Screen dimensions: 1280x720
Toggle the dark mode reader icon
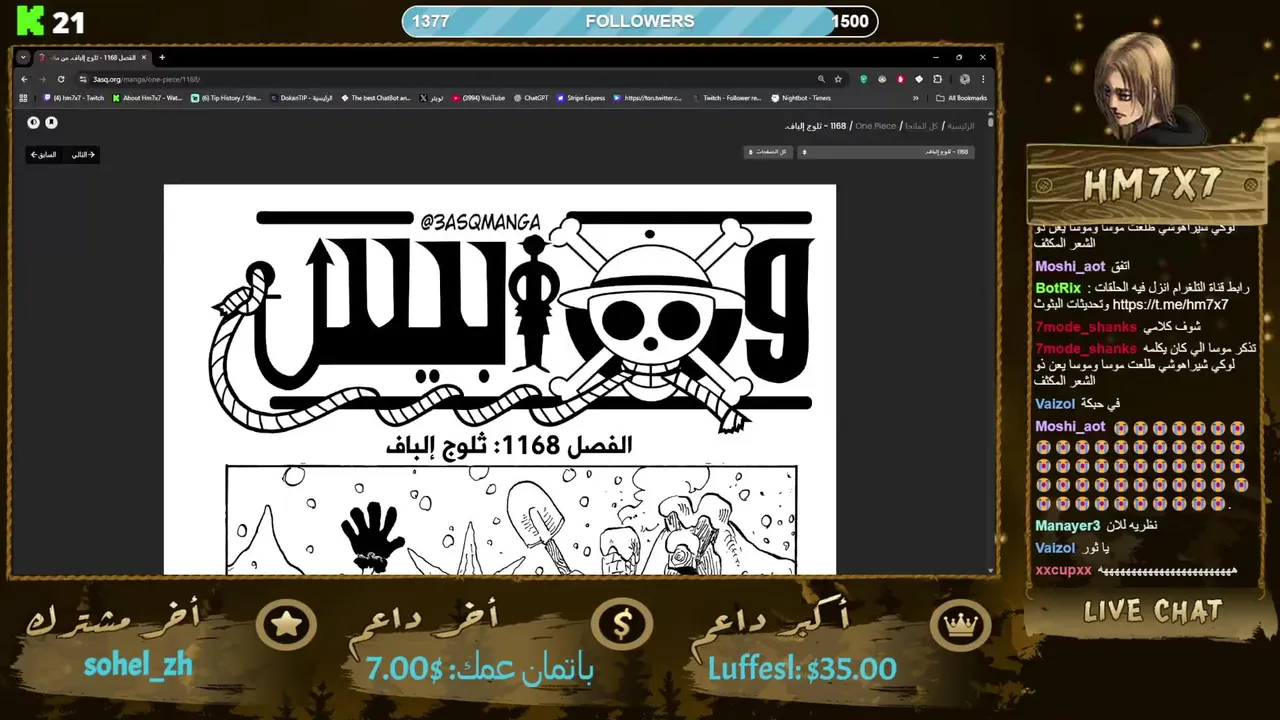click(x=33, y=122)
